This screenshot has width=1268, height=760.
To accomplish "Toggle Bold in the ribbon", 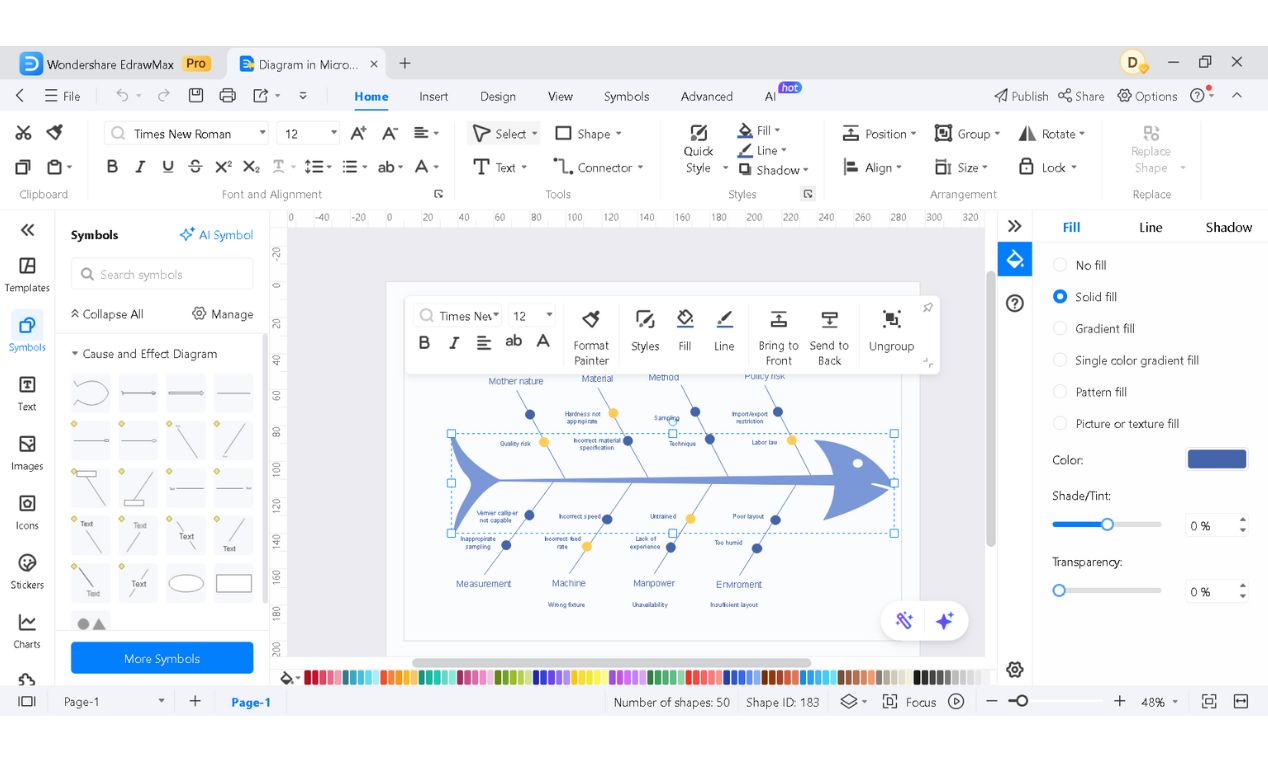I will (x=112, y=167).
